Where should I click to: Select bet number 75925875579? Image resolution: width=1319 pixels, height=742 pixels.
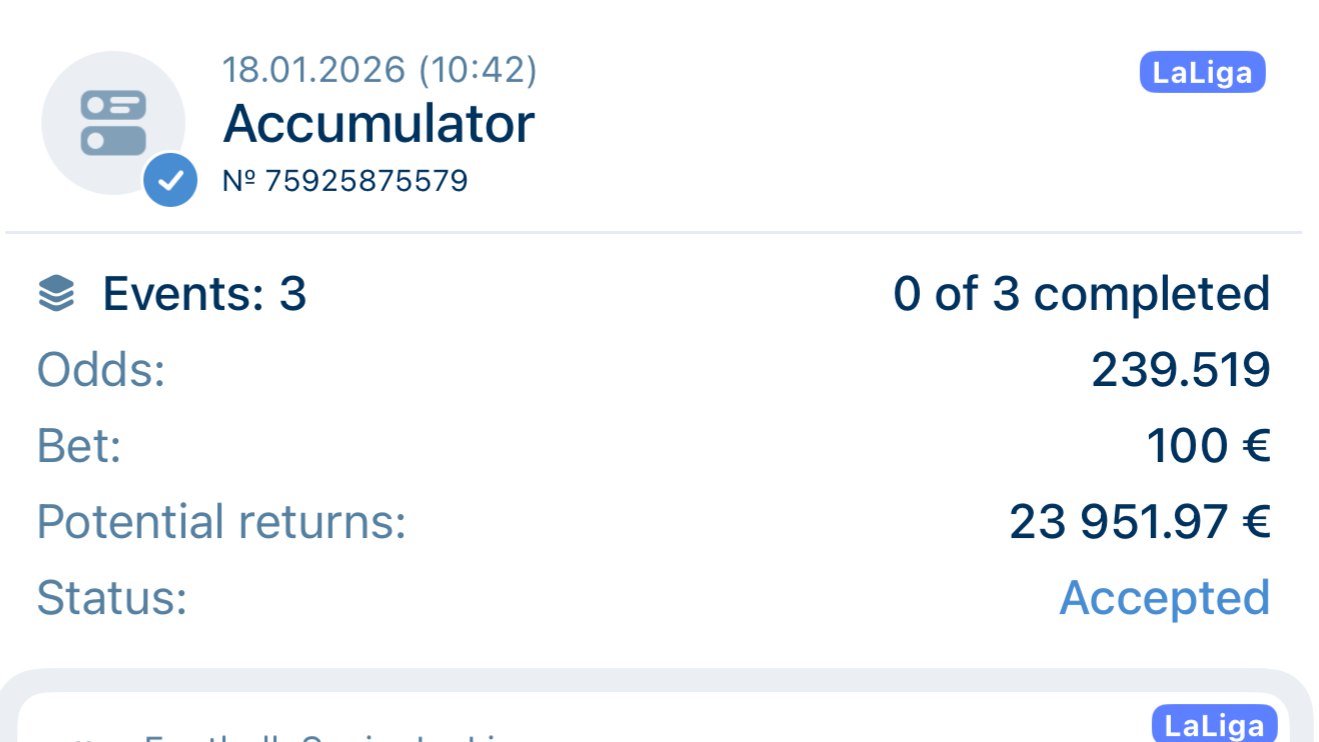pos(345,181)
